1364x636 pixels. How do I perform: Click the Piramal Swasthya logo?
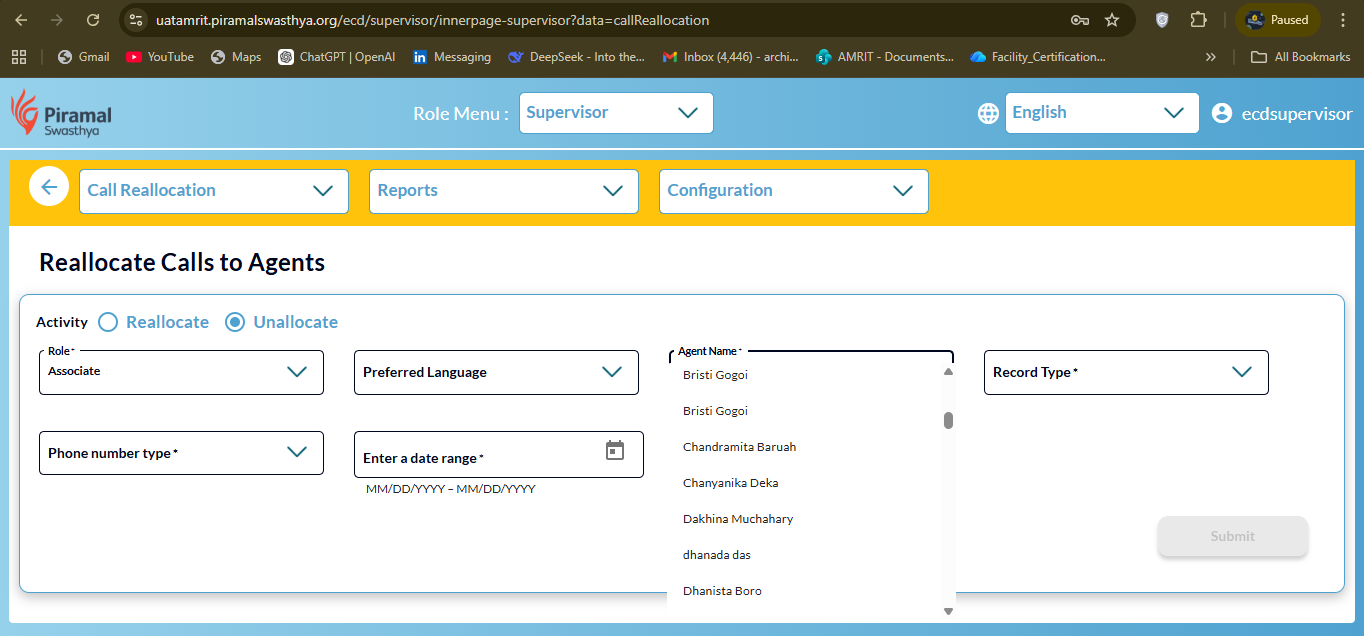[61, 114]
